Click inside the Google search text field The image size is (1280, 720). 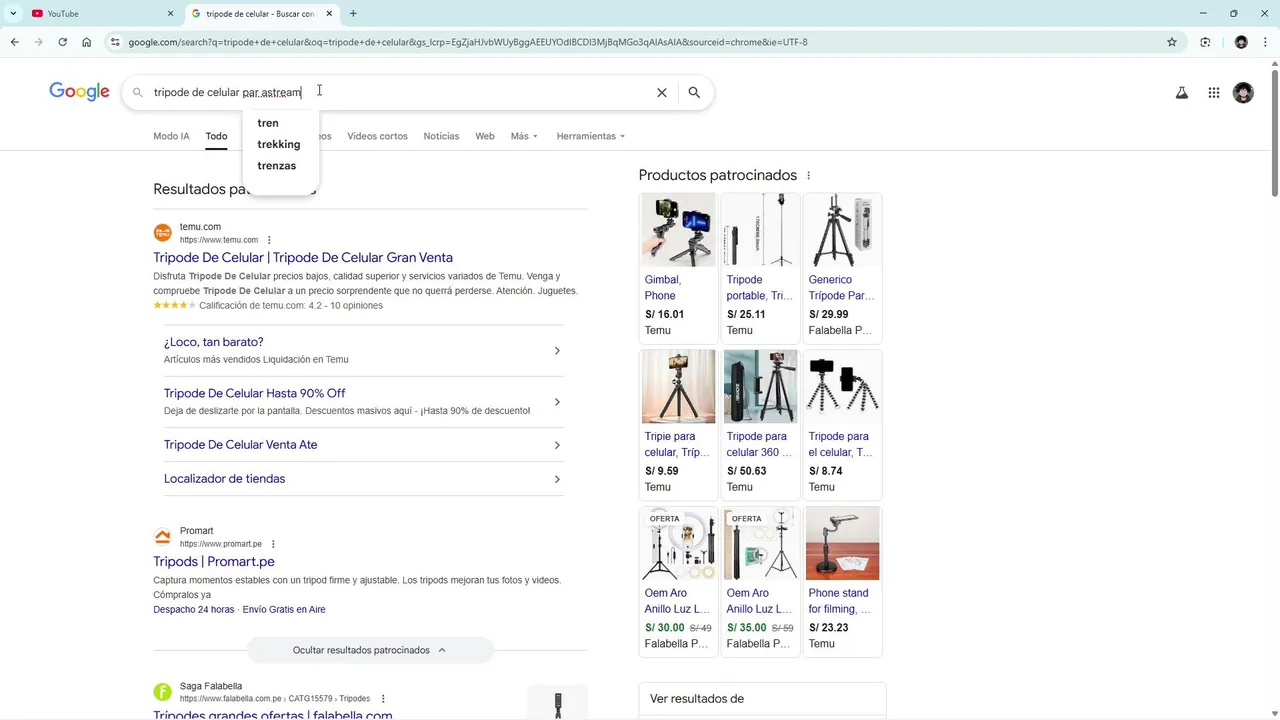point(400,92)
